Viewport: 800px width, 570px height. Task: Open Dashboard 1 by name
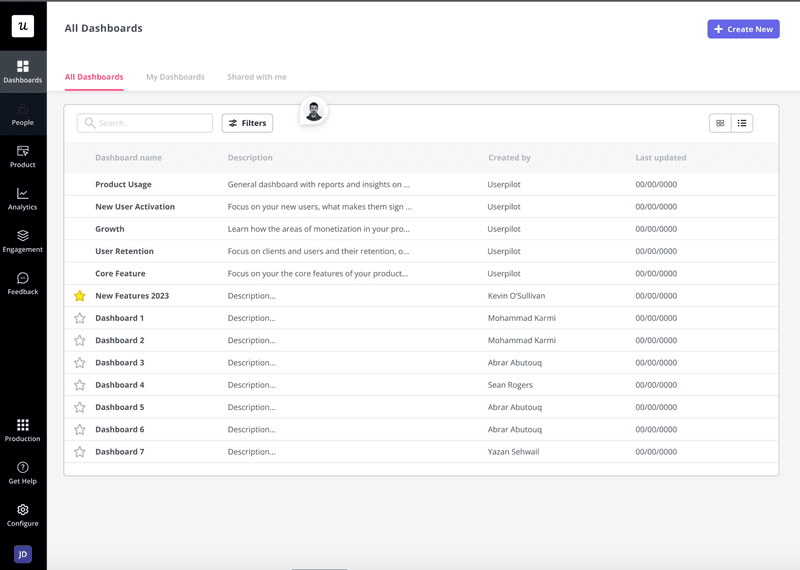click(x=119, y=318)
